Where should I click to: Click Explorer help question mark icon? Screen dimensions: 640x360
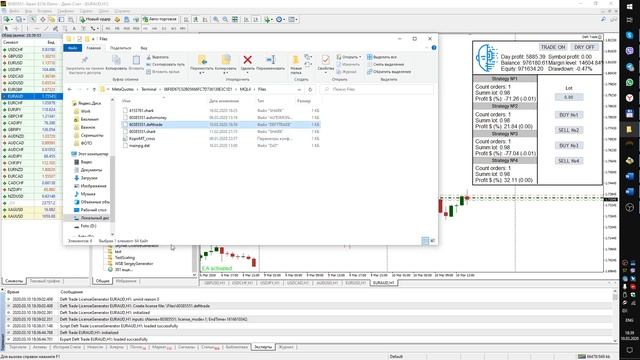click(434, 48)
